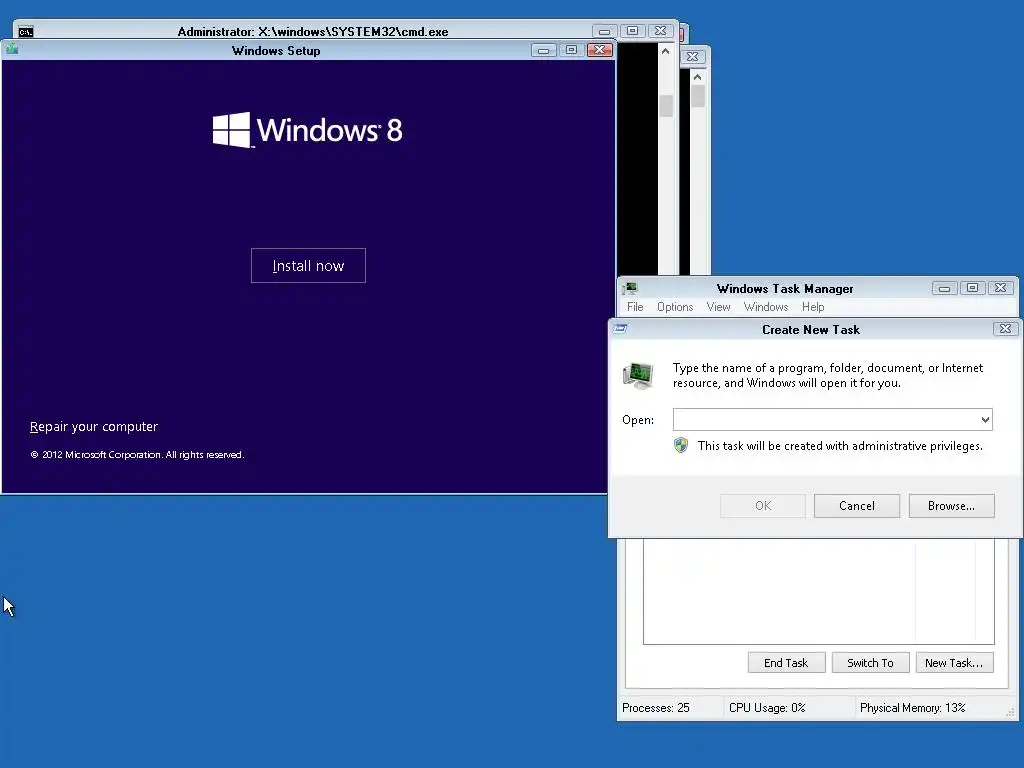Click the OK button in Create New Task
The image size is (1024, 768).
tap(763, 505)
